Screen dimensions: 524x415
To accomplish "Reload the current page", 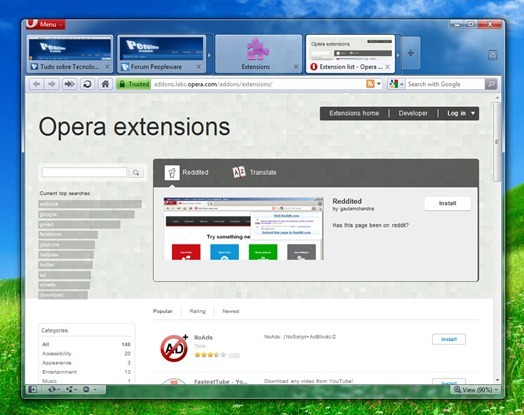I will pyautogui.click(x=87, y=84).
